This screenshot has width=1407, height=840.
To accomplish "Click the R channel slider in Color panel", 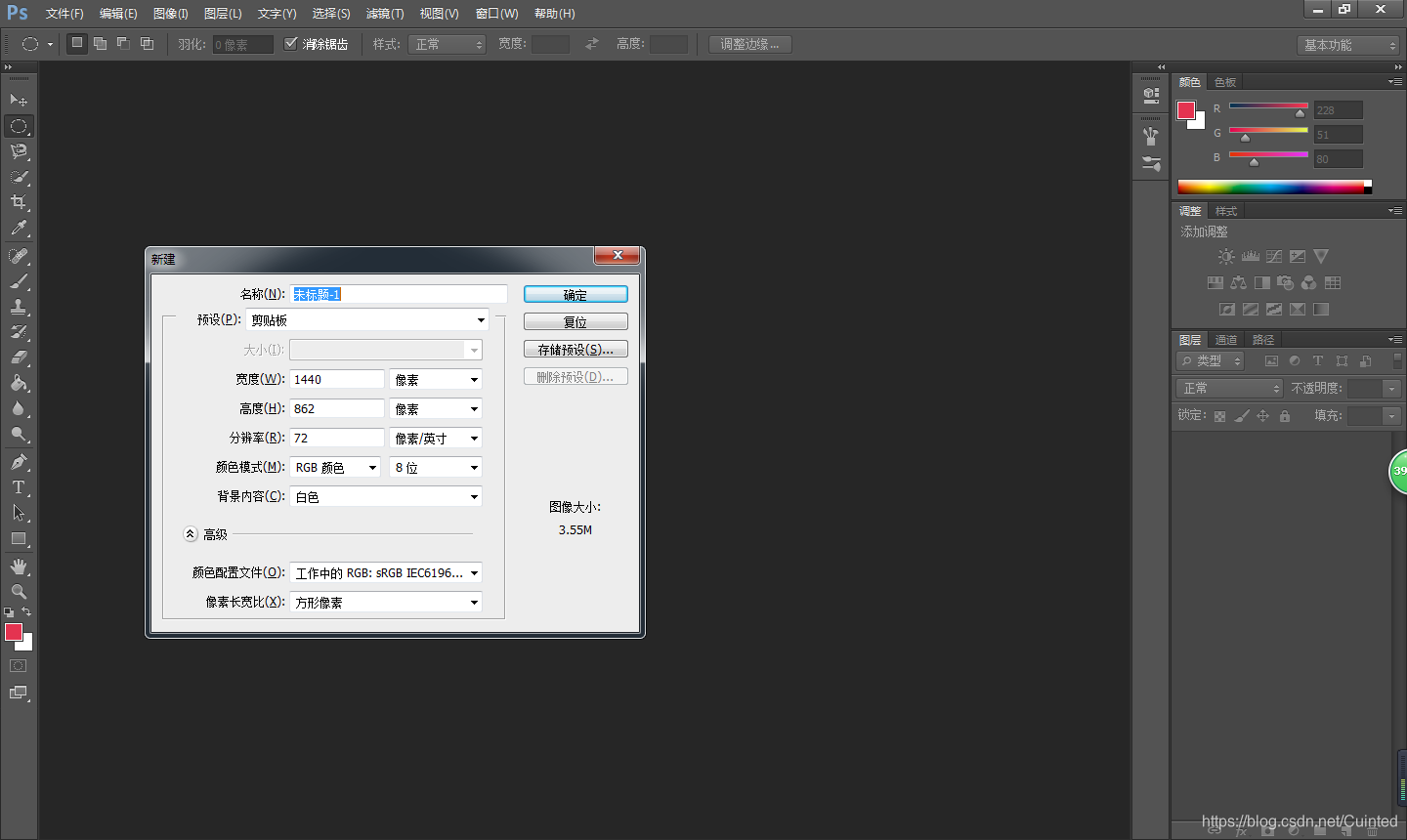I will (x=1268, y=105).
